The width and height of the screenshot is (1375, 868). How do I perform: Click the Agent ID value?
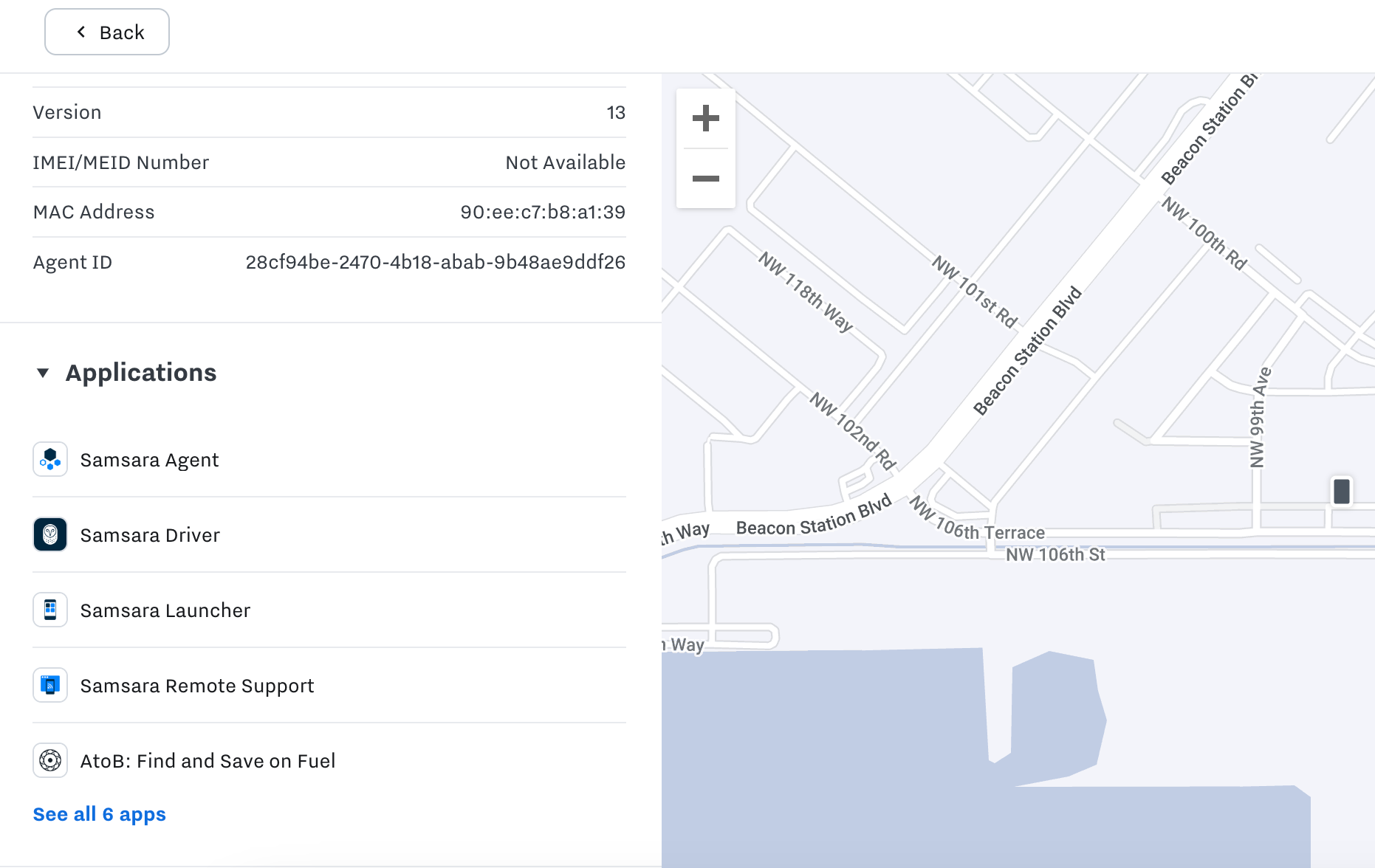coord(435,262)
